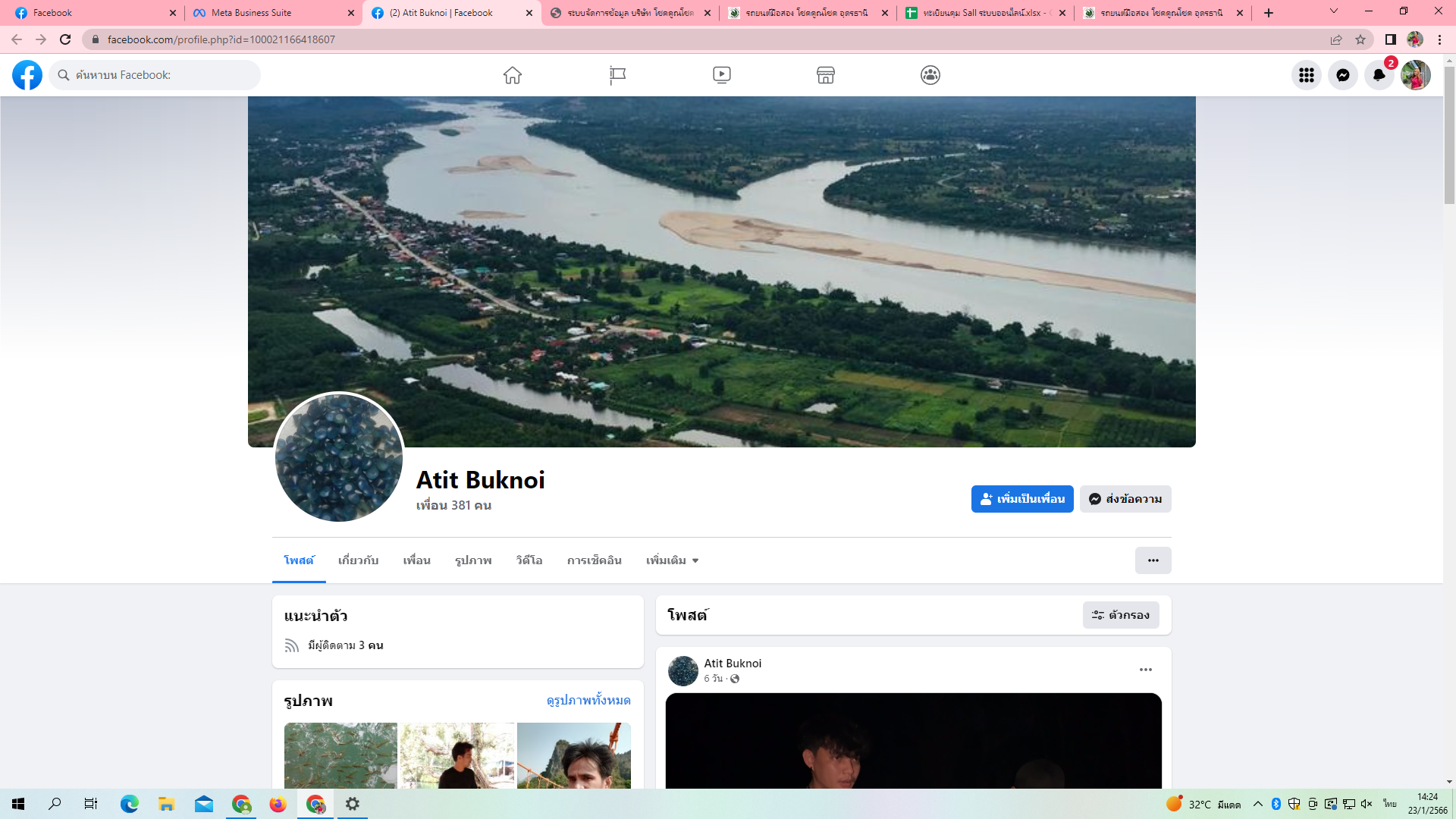Open the notifications bell
The width and height of the screenshot is (1456, 819).
(1379, 75)
